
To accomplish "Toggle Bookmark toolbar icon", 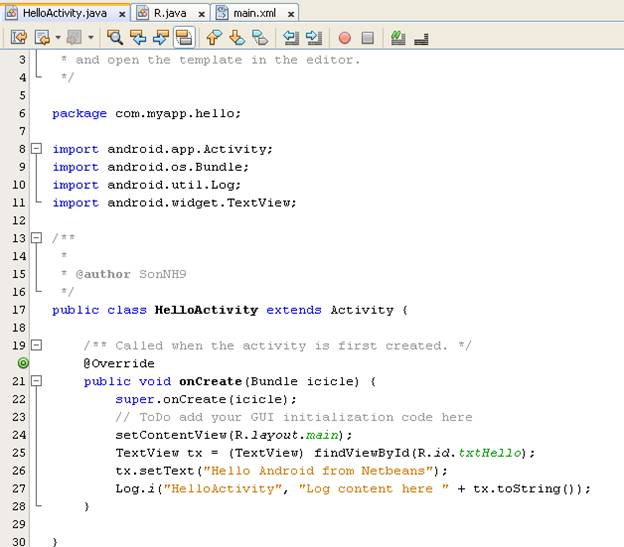I will point(260,37).
